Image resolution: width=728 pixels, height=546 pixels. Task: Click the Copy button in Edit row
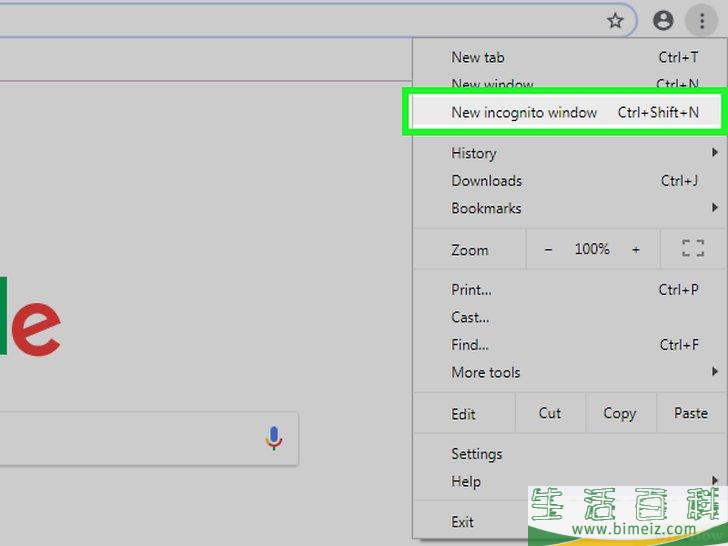point(621,413)
